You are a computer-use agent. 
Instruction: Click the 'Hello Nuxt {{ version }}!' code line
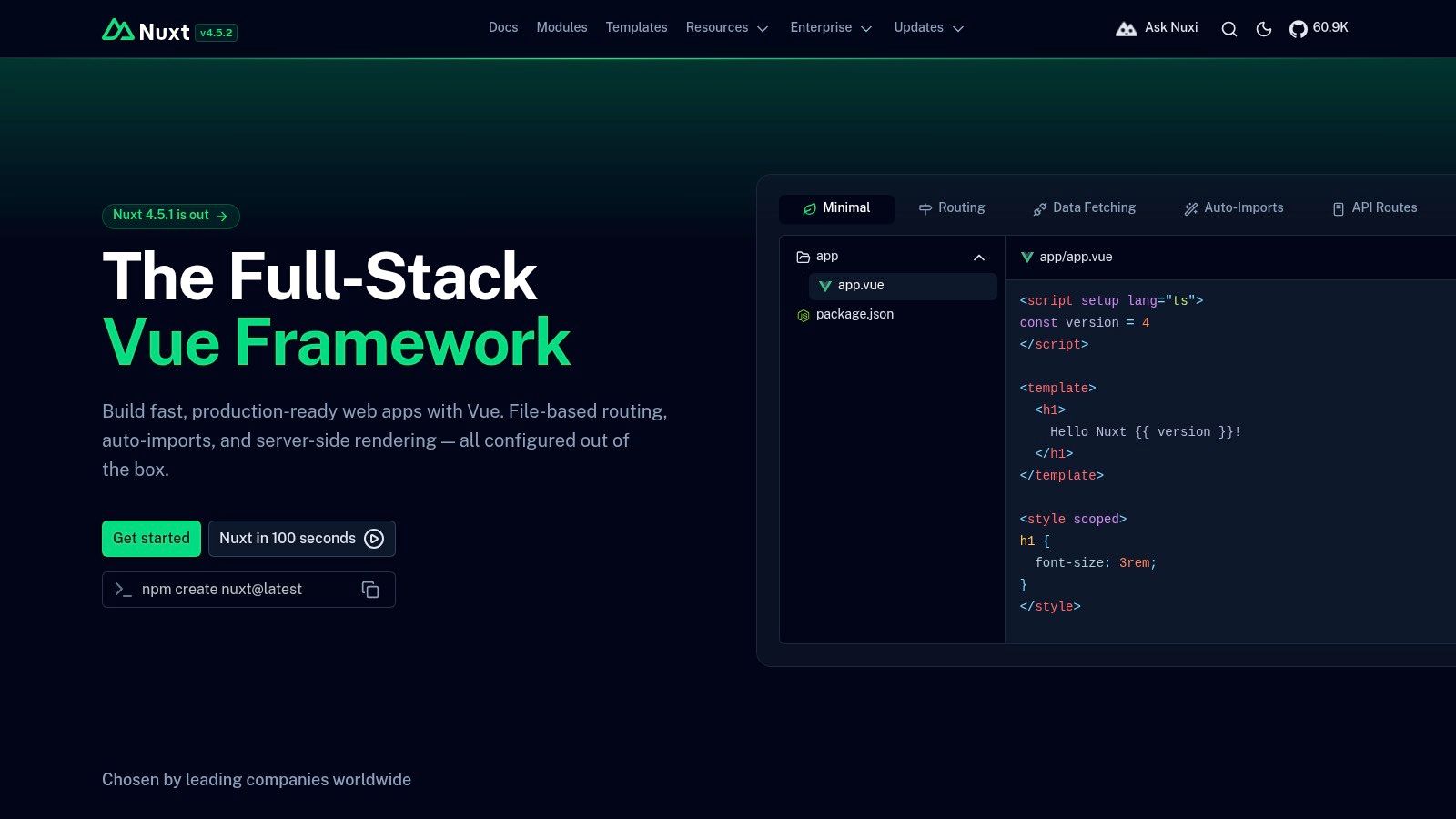tap(1146, 431)
